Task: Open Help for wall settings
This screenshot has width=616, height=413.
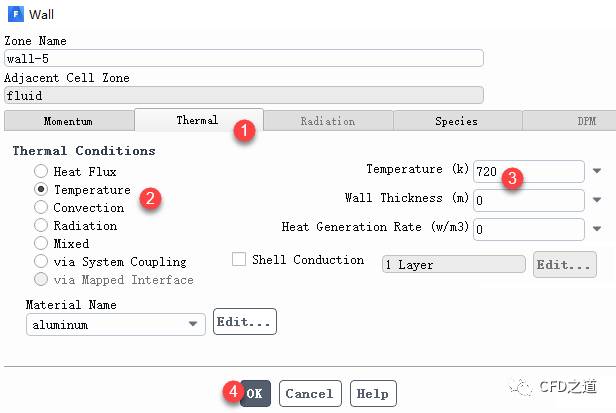Action: coord(372,394)
